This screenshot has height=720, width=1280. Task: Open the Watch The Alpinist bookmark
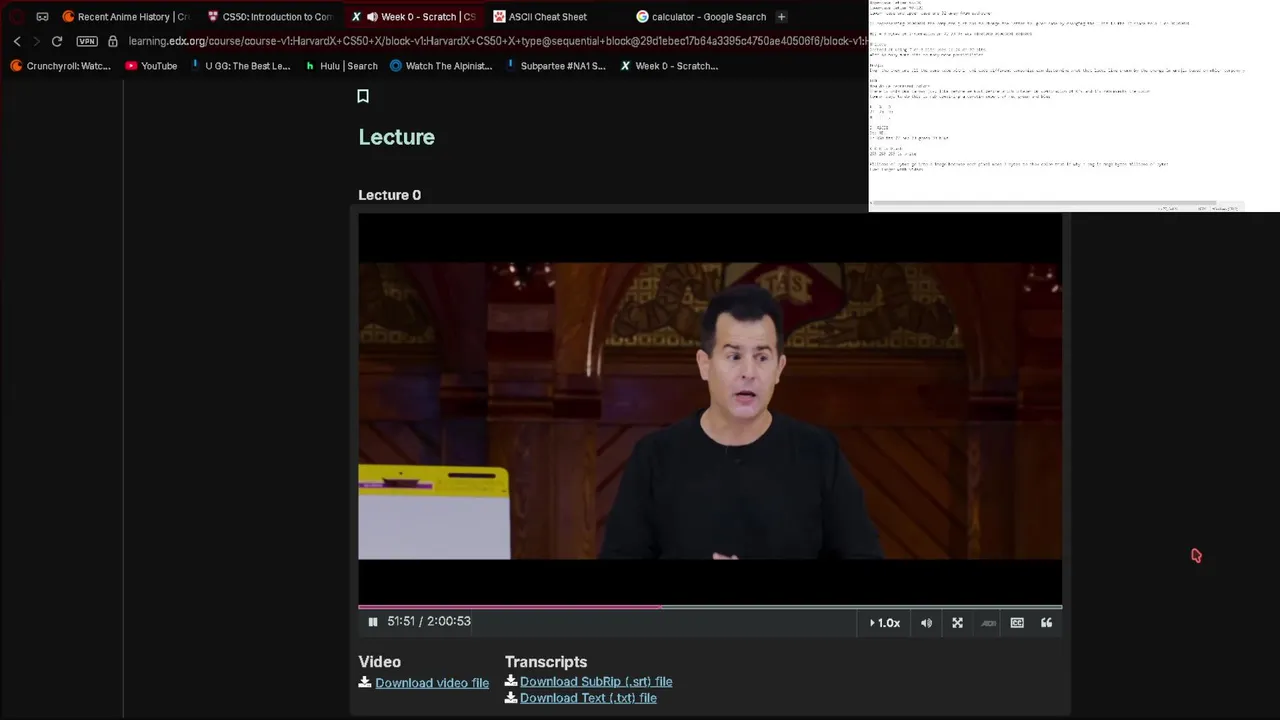click(441, 66)
